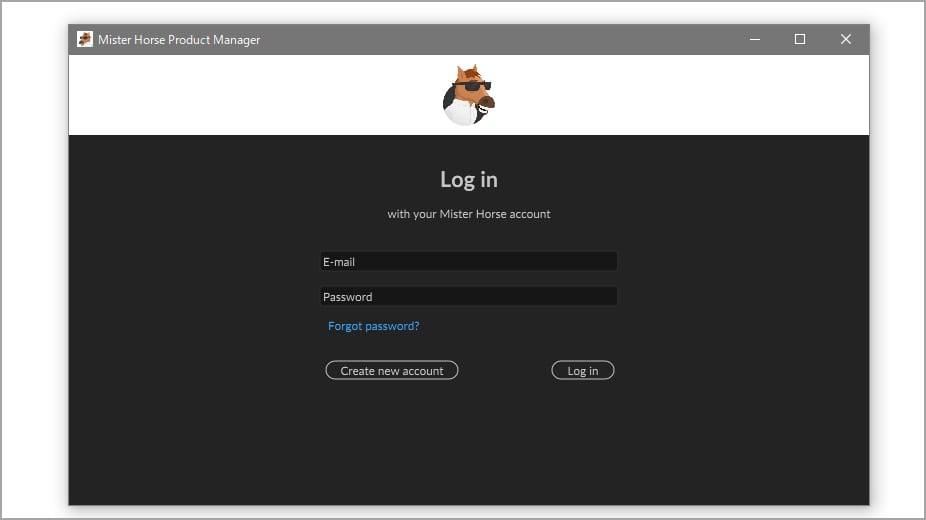
Task: Click the 'Log in' heading text
Action: click(469, 179)
